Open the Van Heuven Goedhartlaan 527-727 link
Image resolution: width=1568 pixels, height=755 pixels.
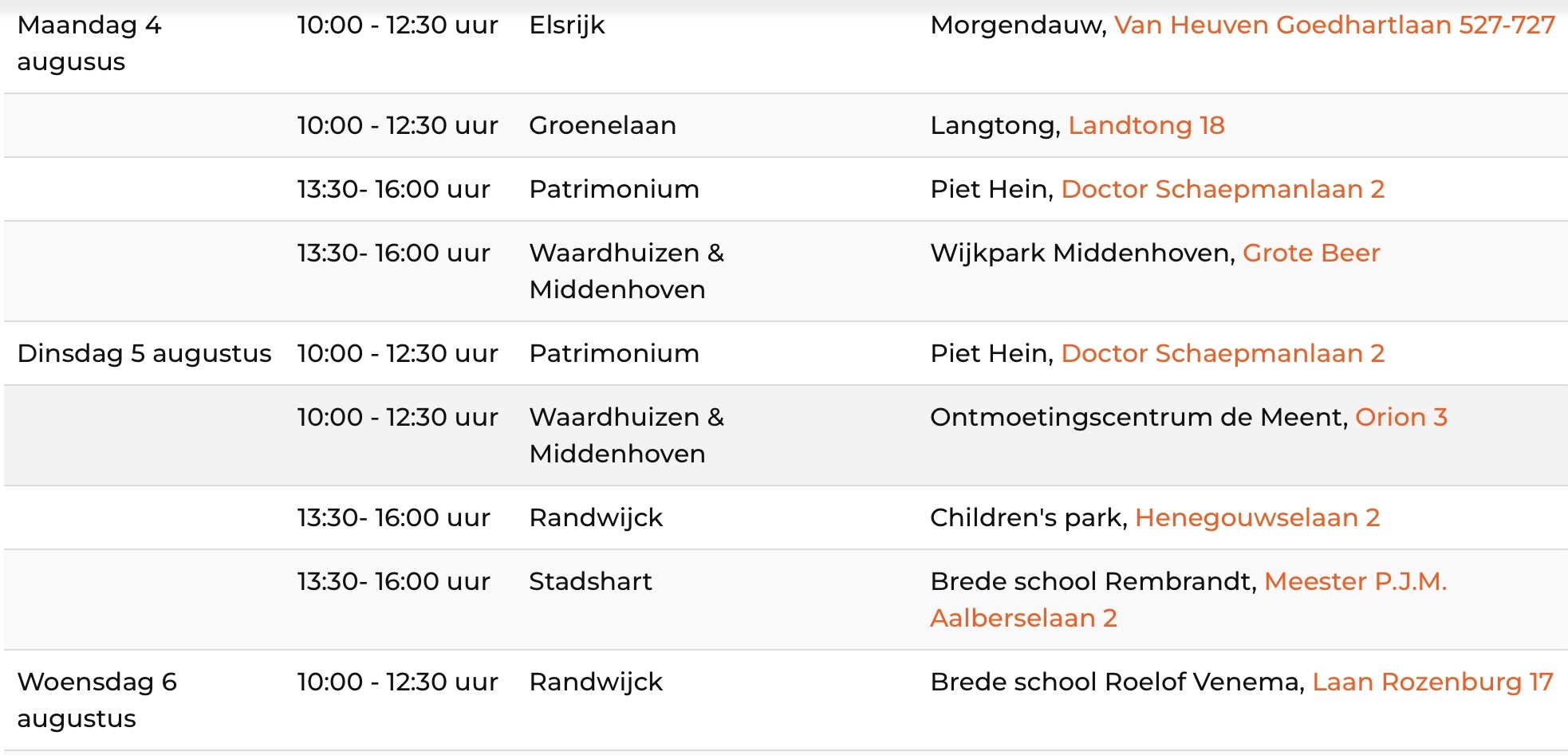click(1334, 26)
